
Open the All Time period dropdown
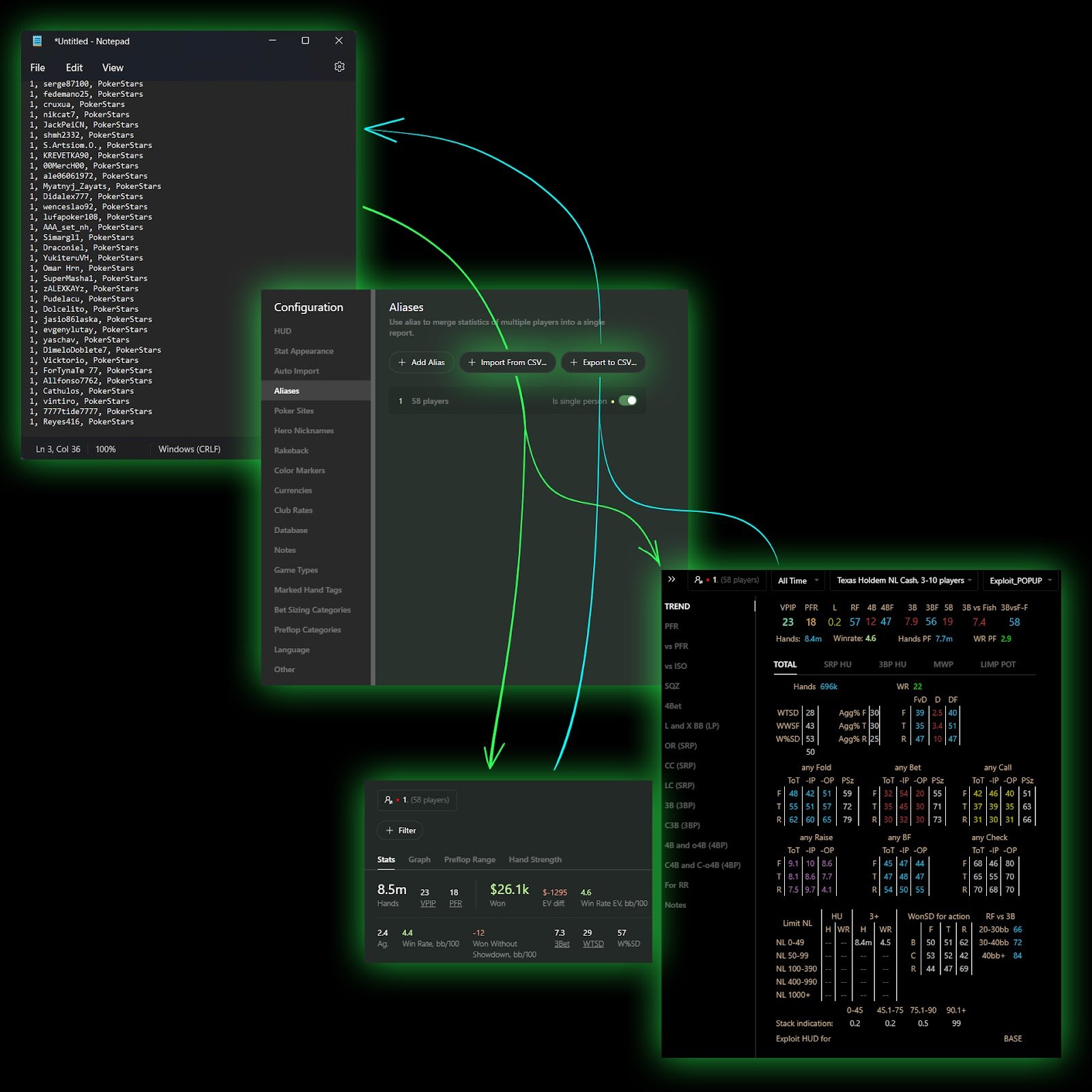point(796,580)
